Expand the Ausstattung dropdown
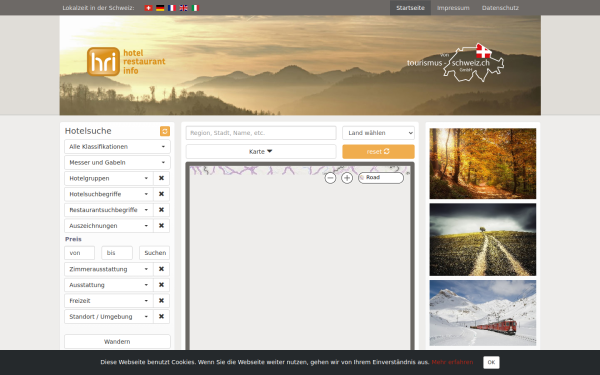The image size is (600, 375). point(109,285)
